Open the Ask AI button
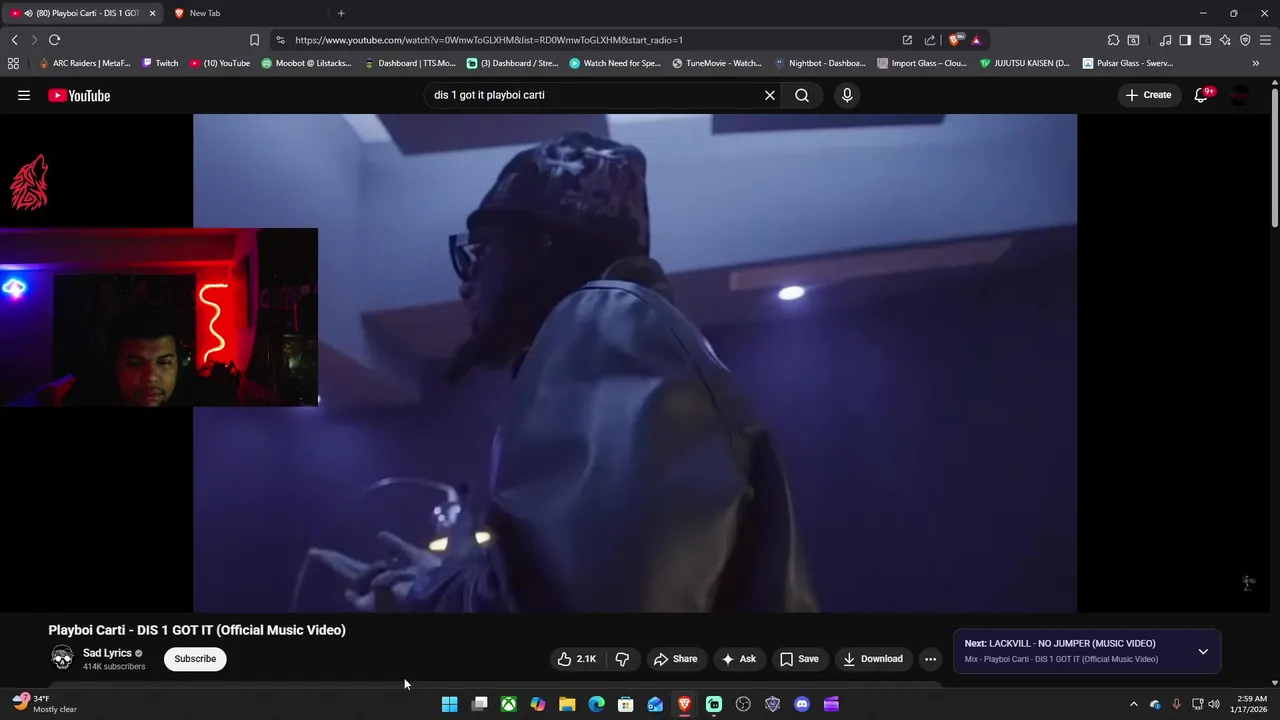The image size is (1280, 720). click(739, 659)
